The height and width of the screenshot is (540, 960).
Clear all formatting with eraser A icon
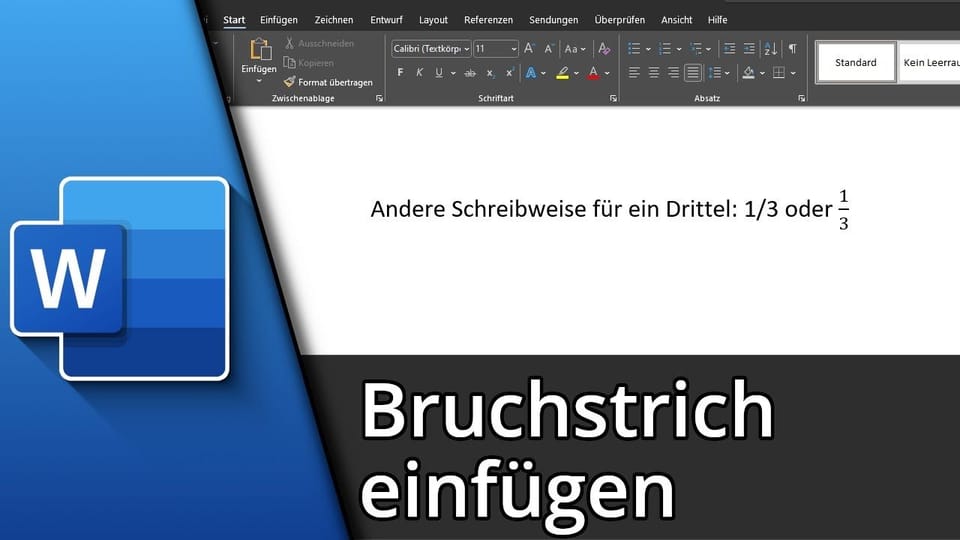coord(604,48)
